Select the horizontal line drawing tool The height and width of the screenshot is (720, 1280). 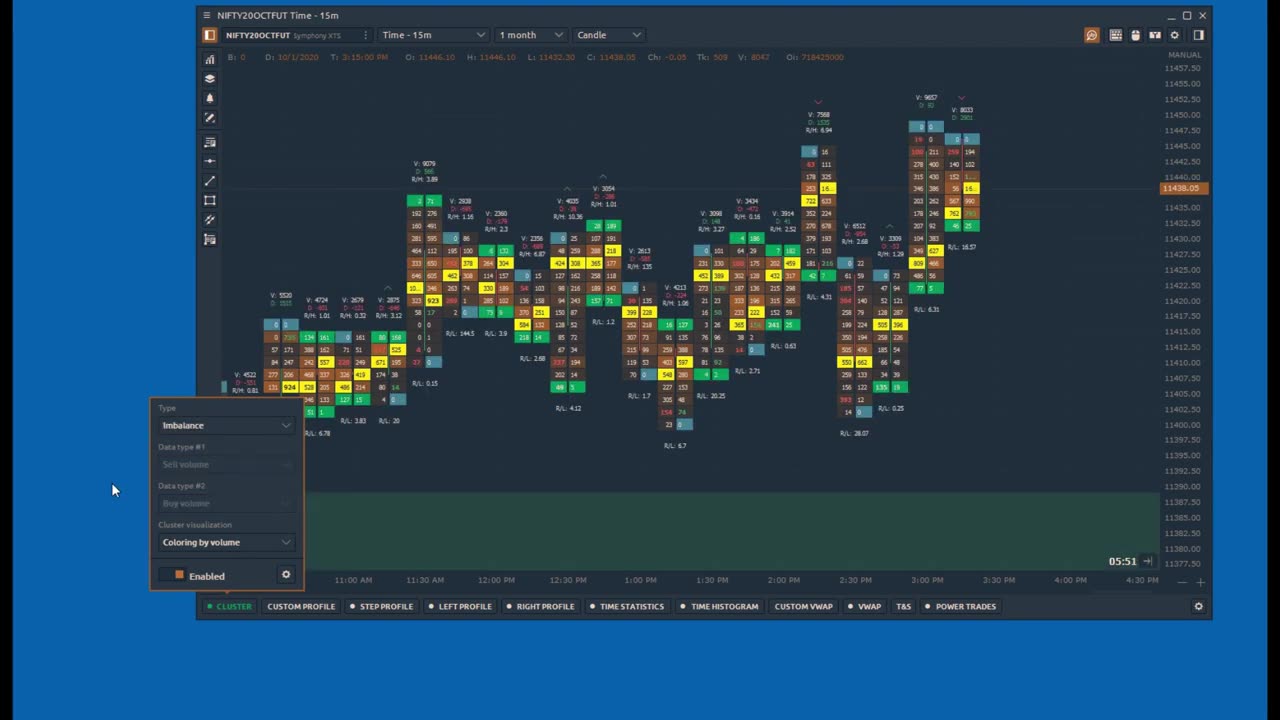click(x=210, y=161)
